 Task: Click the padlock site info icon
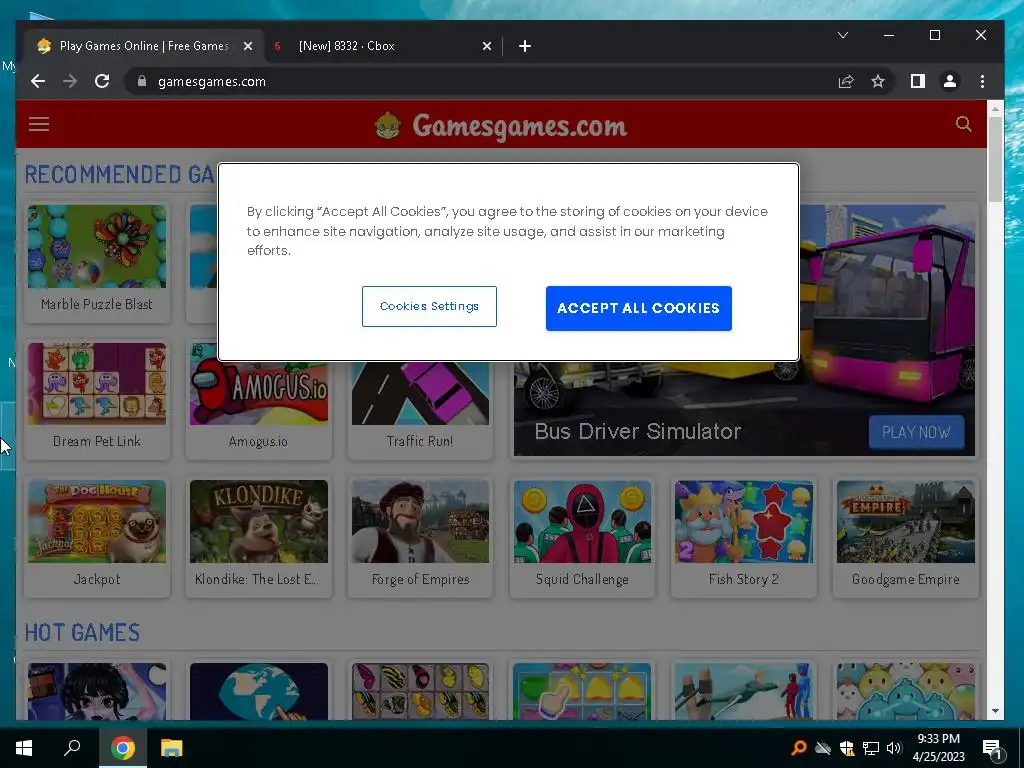pos(141,81)
